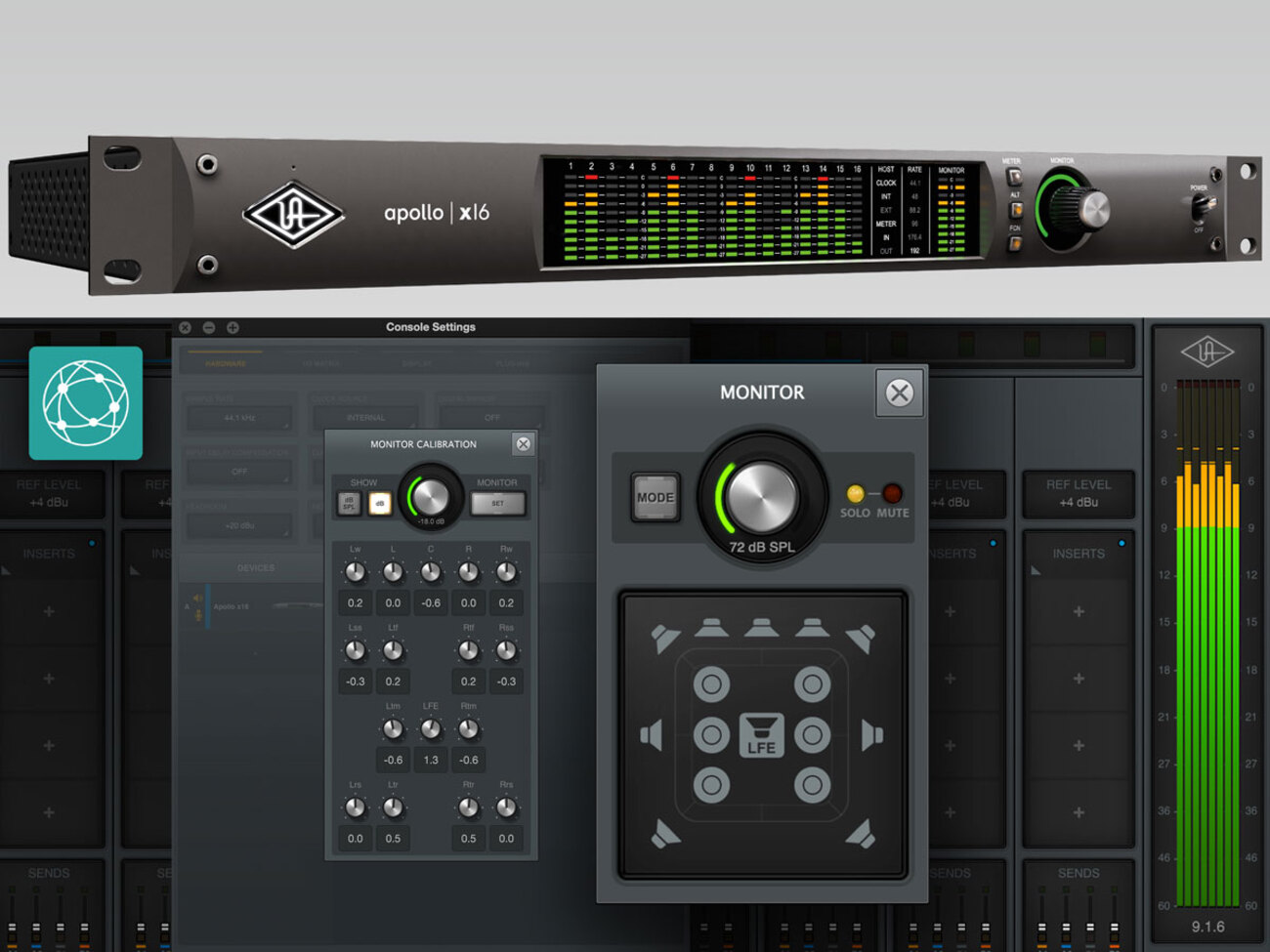Open REF LEVEL +4 dBu below the globe icon
This screenshot has height=952, width=1270.
(x=49, y=494)
